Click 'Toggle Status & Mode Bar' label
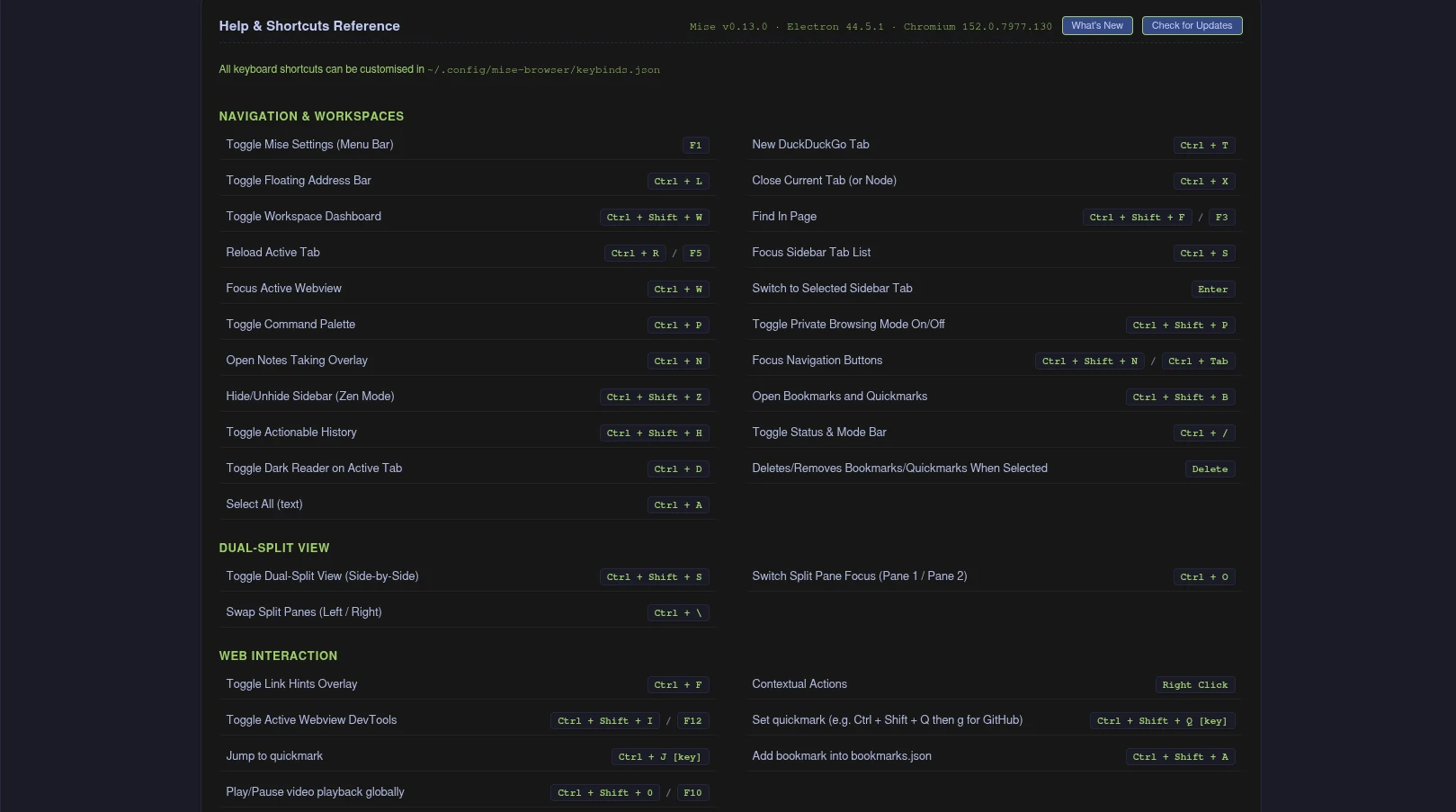The width and height of the screenshot is (1456, 812). pos(819,433)
